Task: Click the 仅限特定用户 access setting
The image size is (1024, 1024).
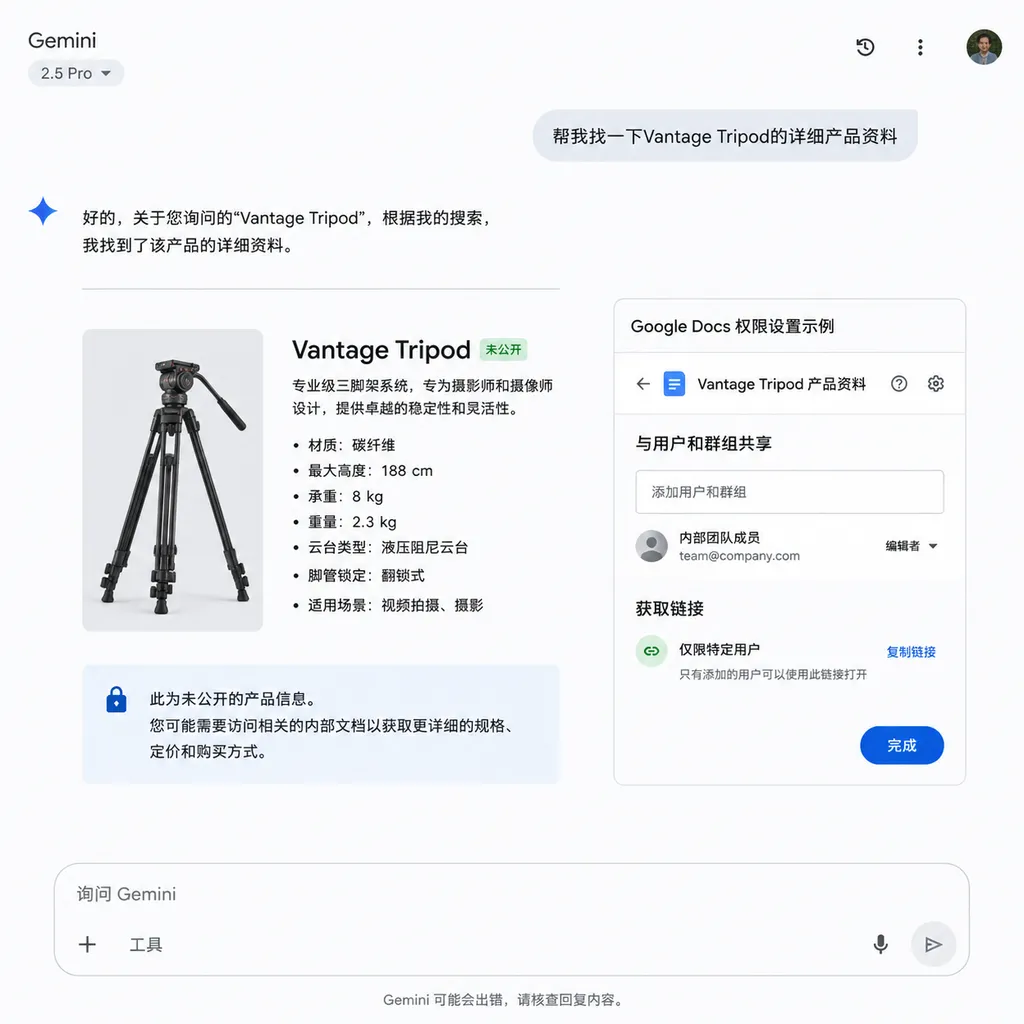Action: (x=720, y=650)
